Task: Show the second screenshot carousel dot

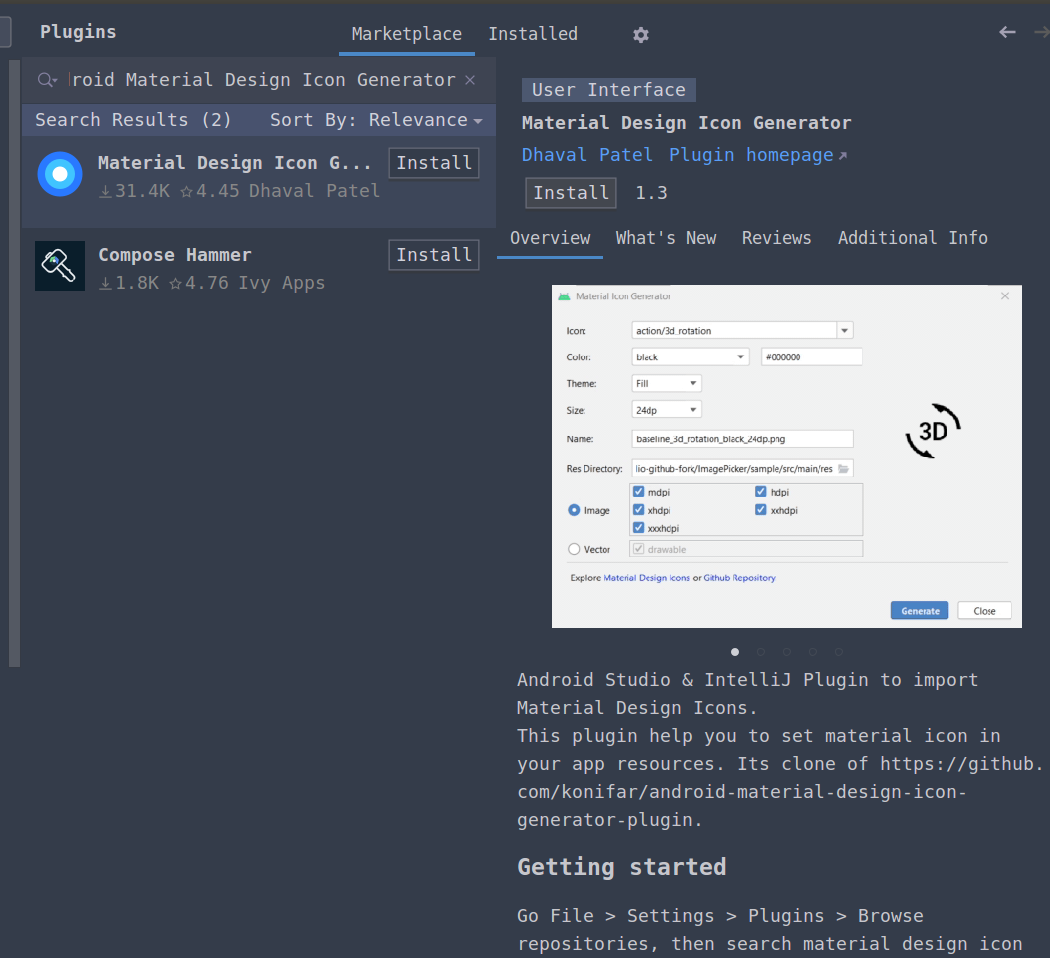Action: (x=761, y=652)
